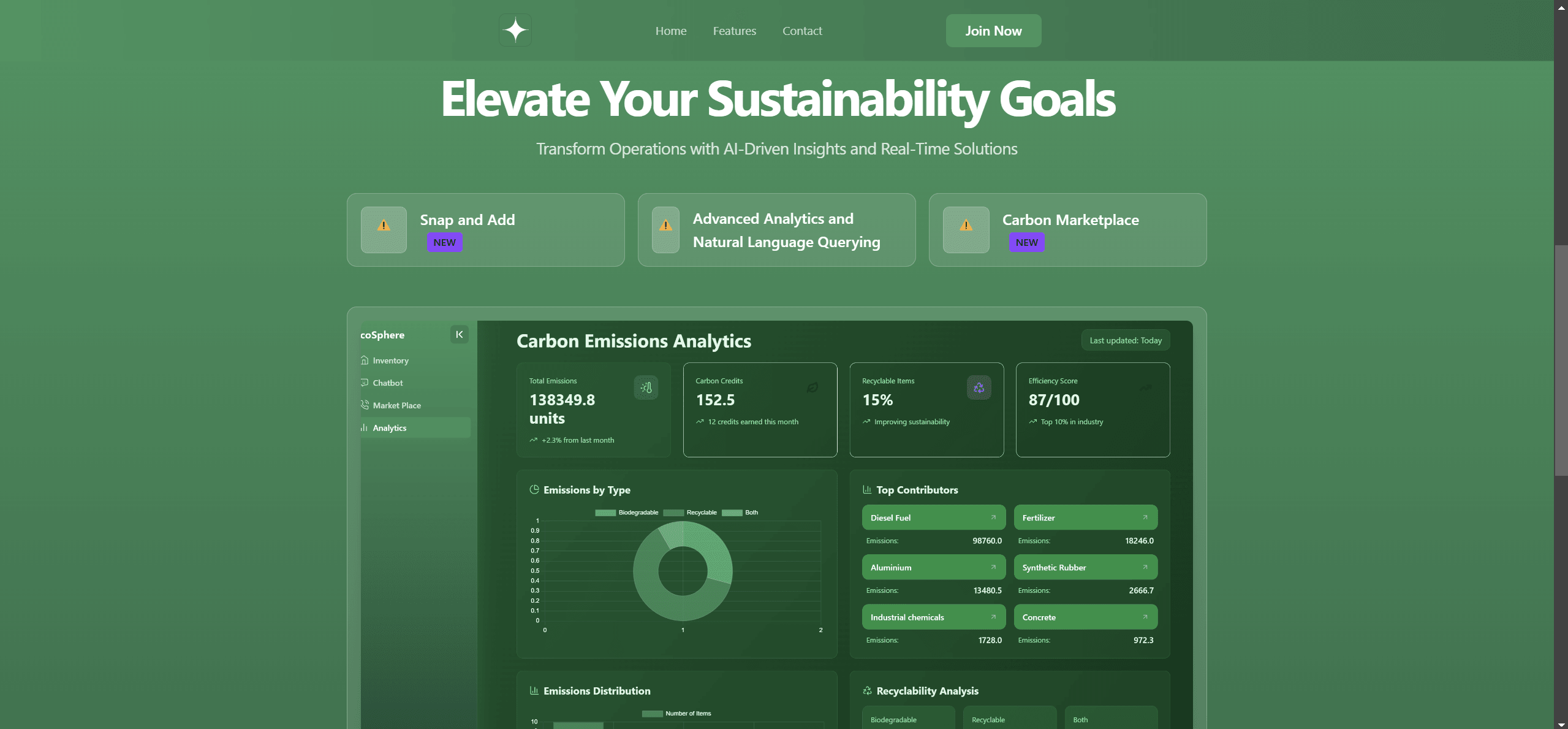Open the Contact nav link
The height and width of the screenshot is (729, 1568).
[802, 31]
